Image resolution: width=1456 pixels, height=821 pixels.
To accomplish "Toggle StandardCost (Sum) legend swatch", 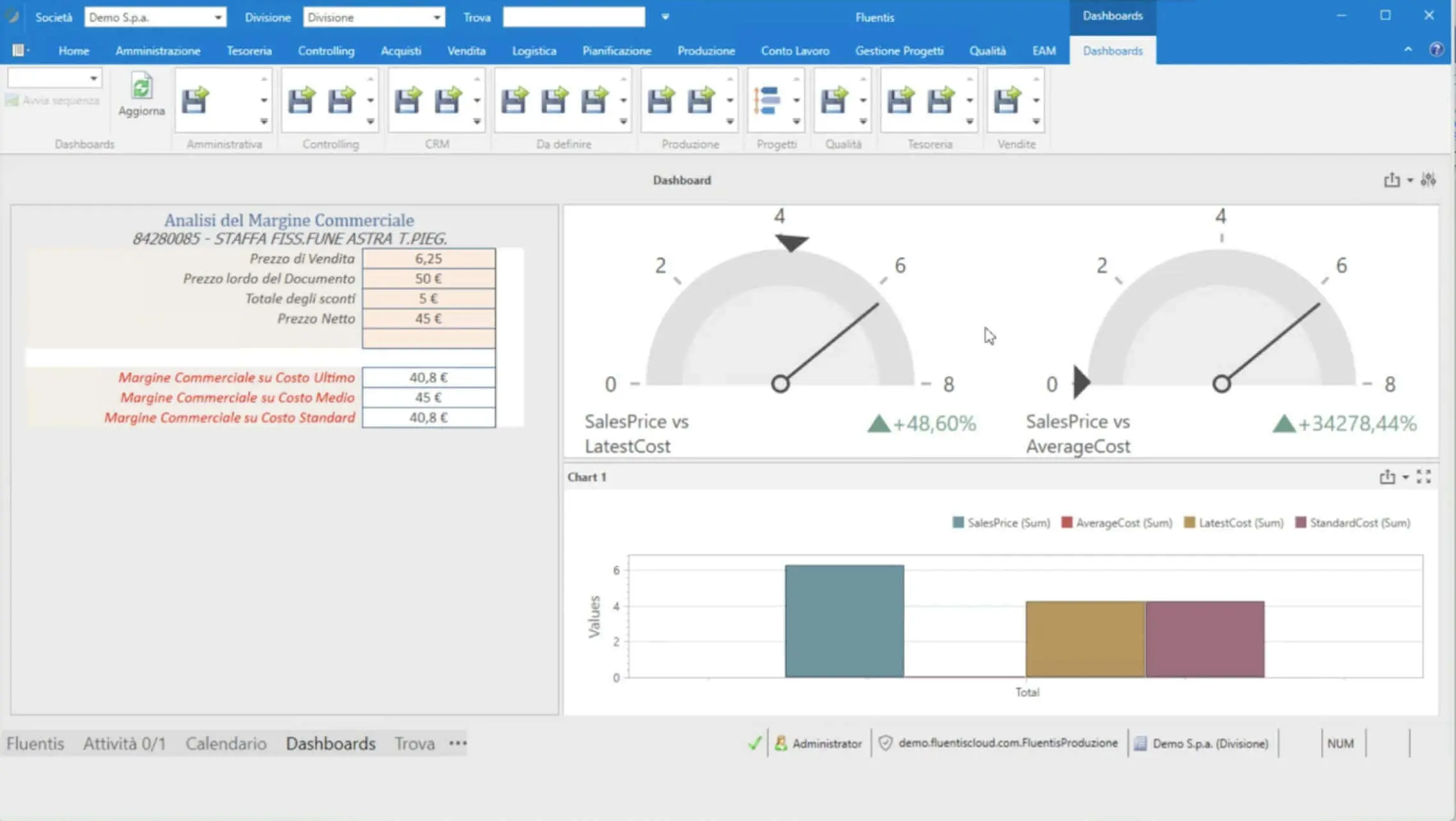I will 1300,522.
